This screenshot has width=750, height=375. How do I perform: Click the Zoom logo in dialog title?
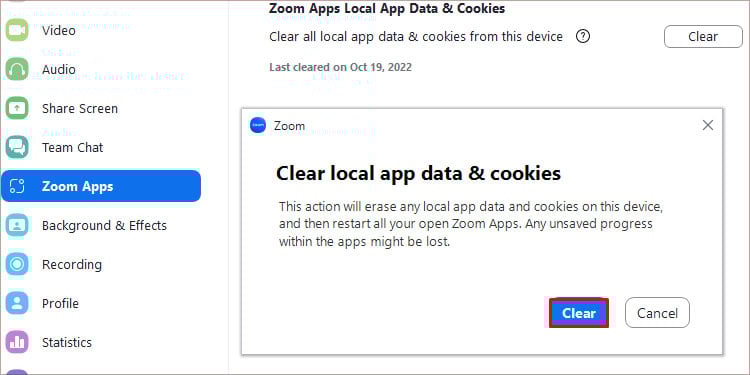tap(258, 125)
